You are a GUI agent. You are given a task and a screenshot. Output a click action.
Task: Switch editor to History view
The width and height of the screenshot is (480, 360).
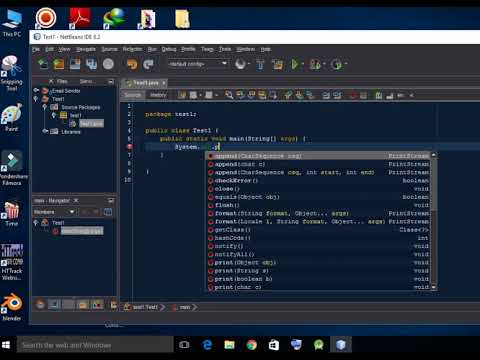click(158, 95)
